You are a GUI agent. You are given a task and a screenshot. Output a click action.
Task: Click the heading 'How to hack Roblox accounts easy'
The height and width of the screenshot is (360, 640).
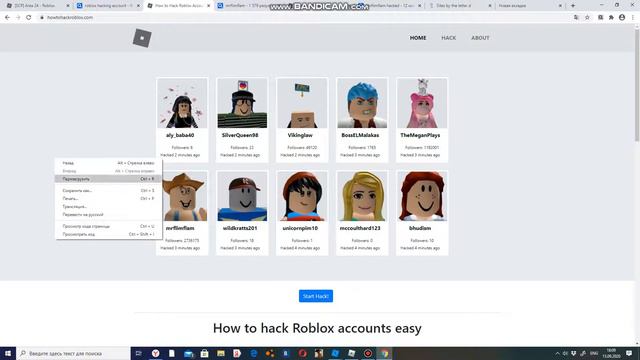pos(317,328)
